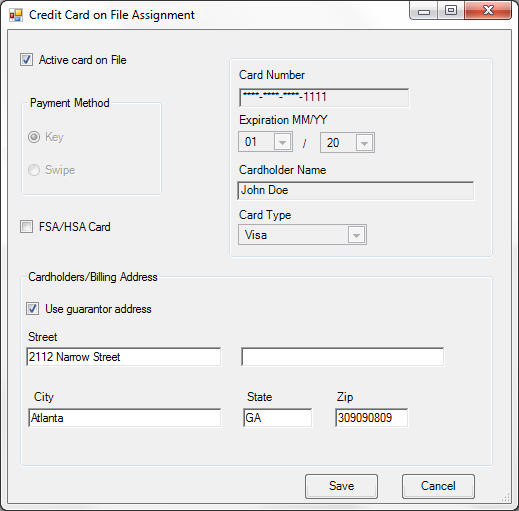The height and width of the screenshot is (511, 519).
Task: Maximize the Credit Card on File window
Action: 451,11
